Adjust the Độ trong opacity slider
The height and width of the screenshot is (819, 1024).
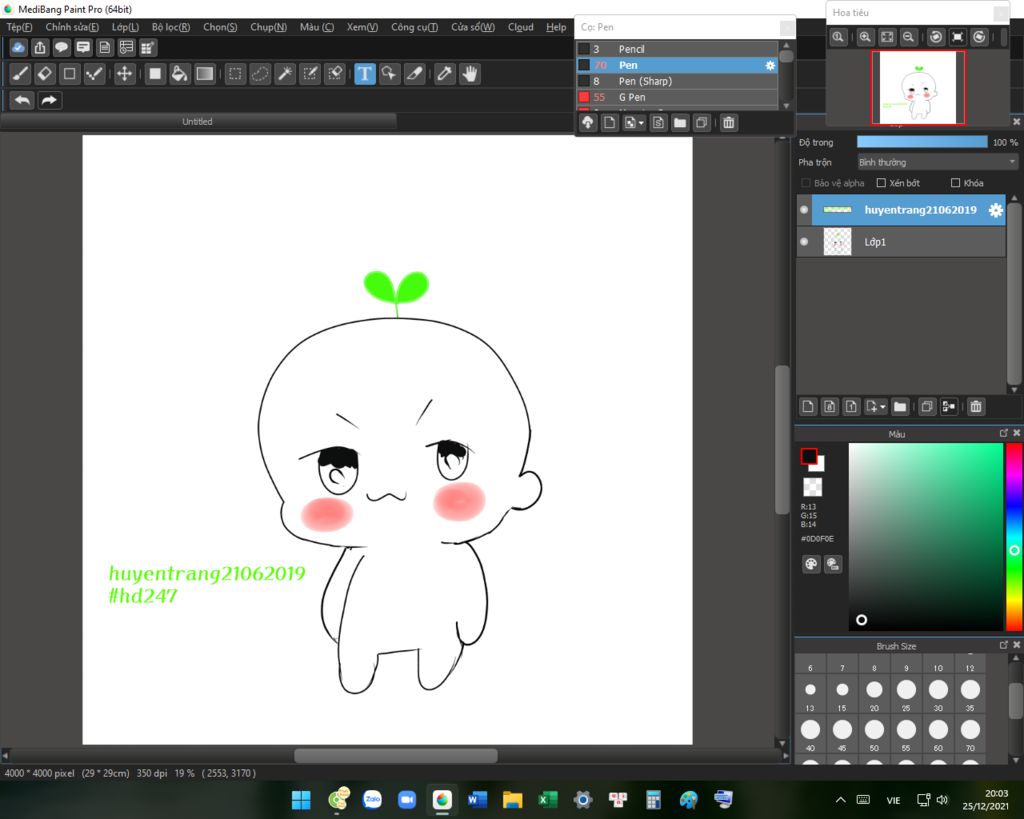pyautogui.click(x=922, y=142)
